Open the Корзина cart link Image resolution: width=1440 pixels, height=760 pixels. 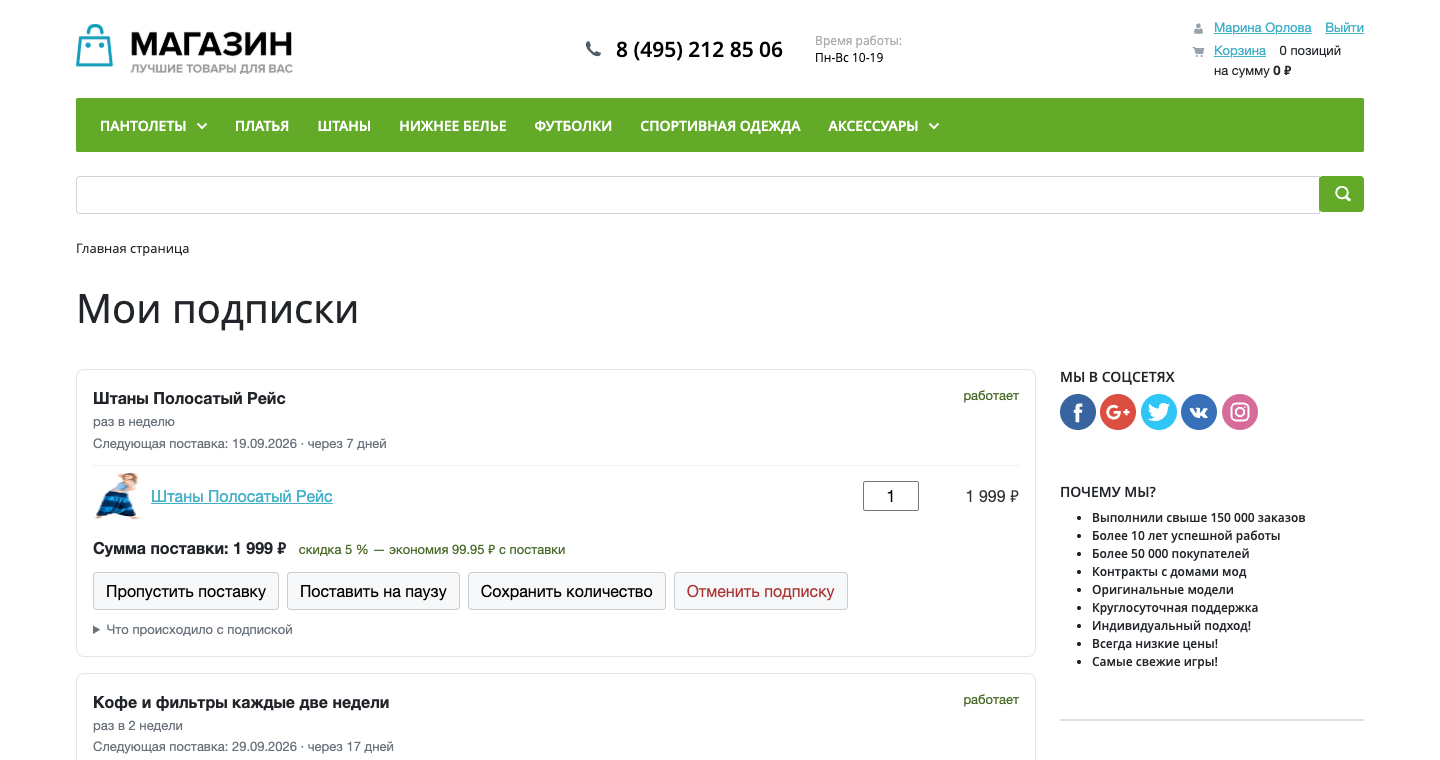tap(1240, 51)
